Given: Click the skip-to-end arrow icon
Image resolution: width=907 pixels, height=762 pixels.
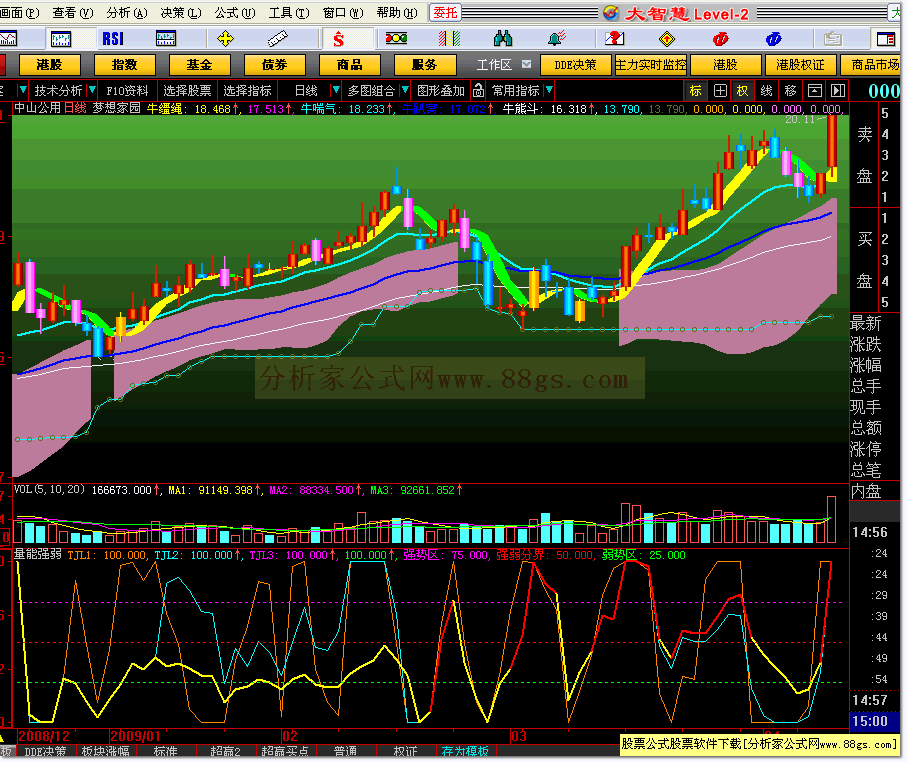Looking at the screenshot, I should tap(838, 90).
